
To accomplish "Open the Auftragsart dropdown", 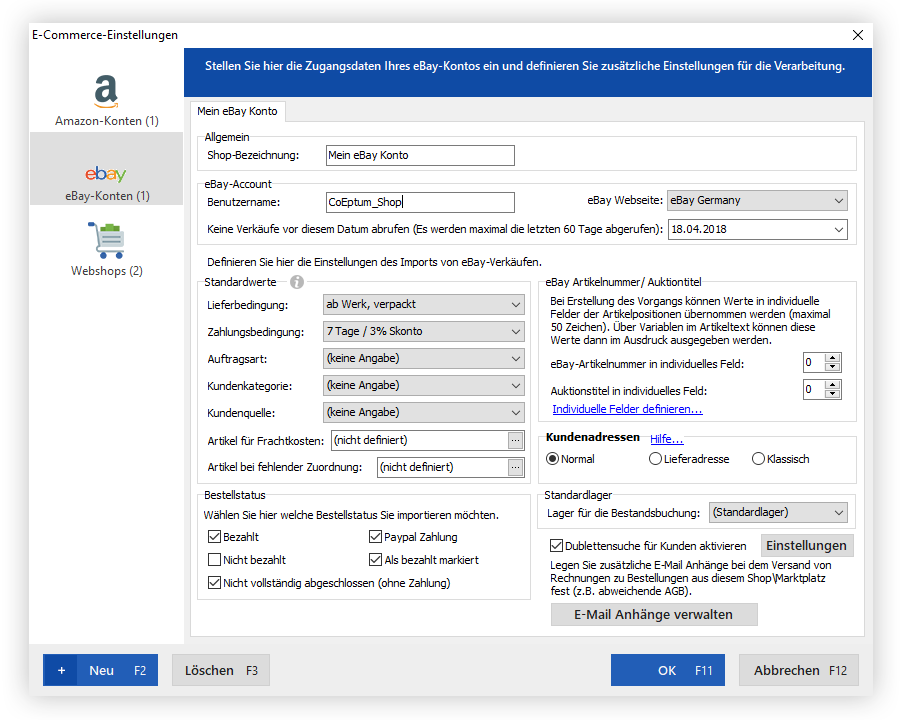I will (x=424, y=359).
